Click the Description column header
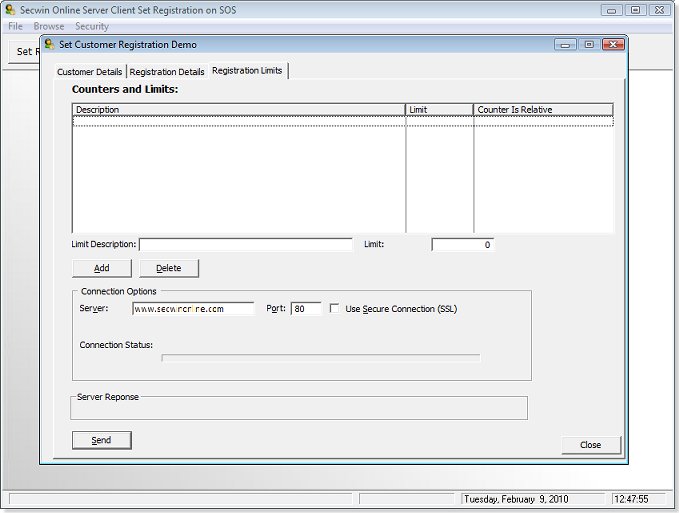679x513 pixels. (x=238, y=110)
